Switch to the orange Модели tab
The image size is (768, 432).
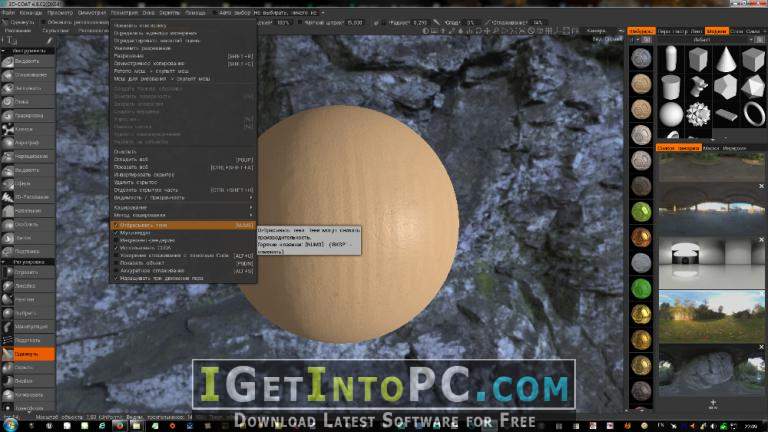[x=716, y=31]
